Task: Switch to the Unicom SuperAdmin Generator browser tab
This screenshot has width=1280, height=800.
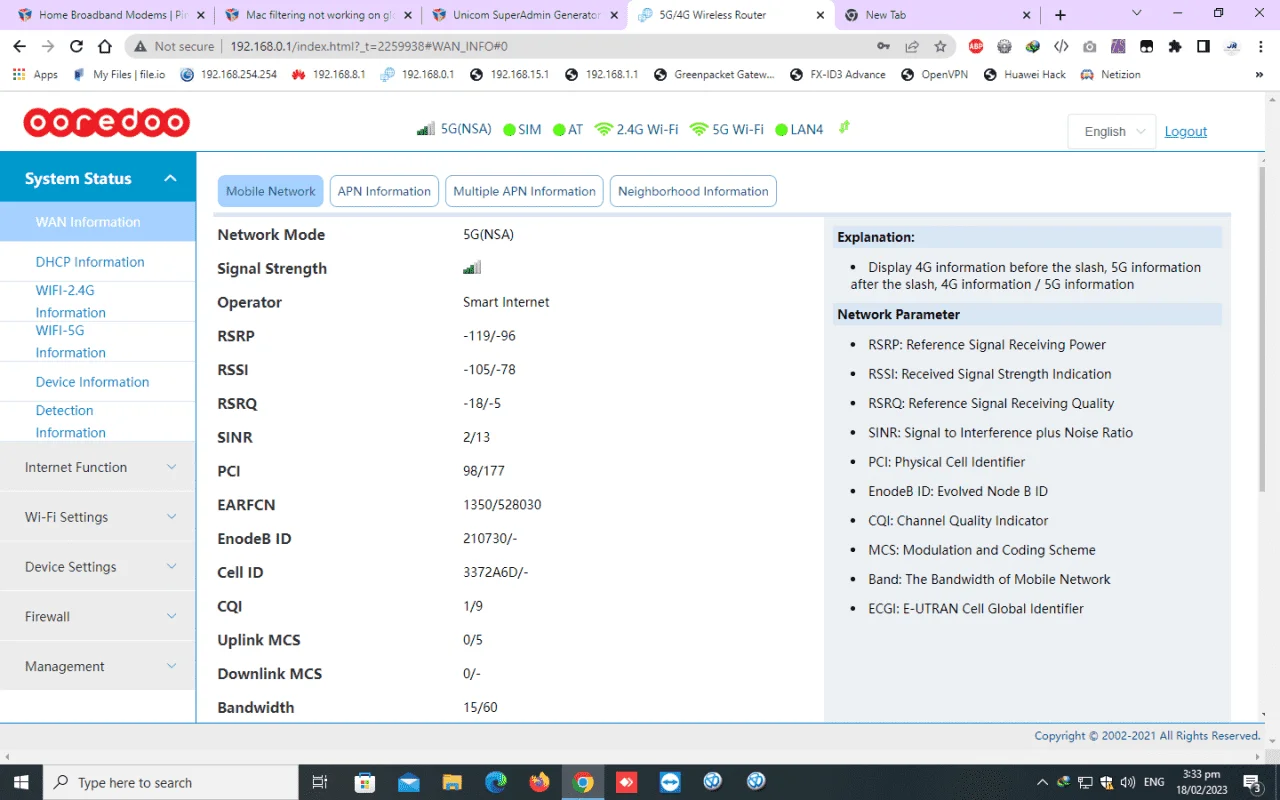Action: click(x=525, y=15)
